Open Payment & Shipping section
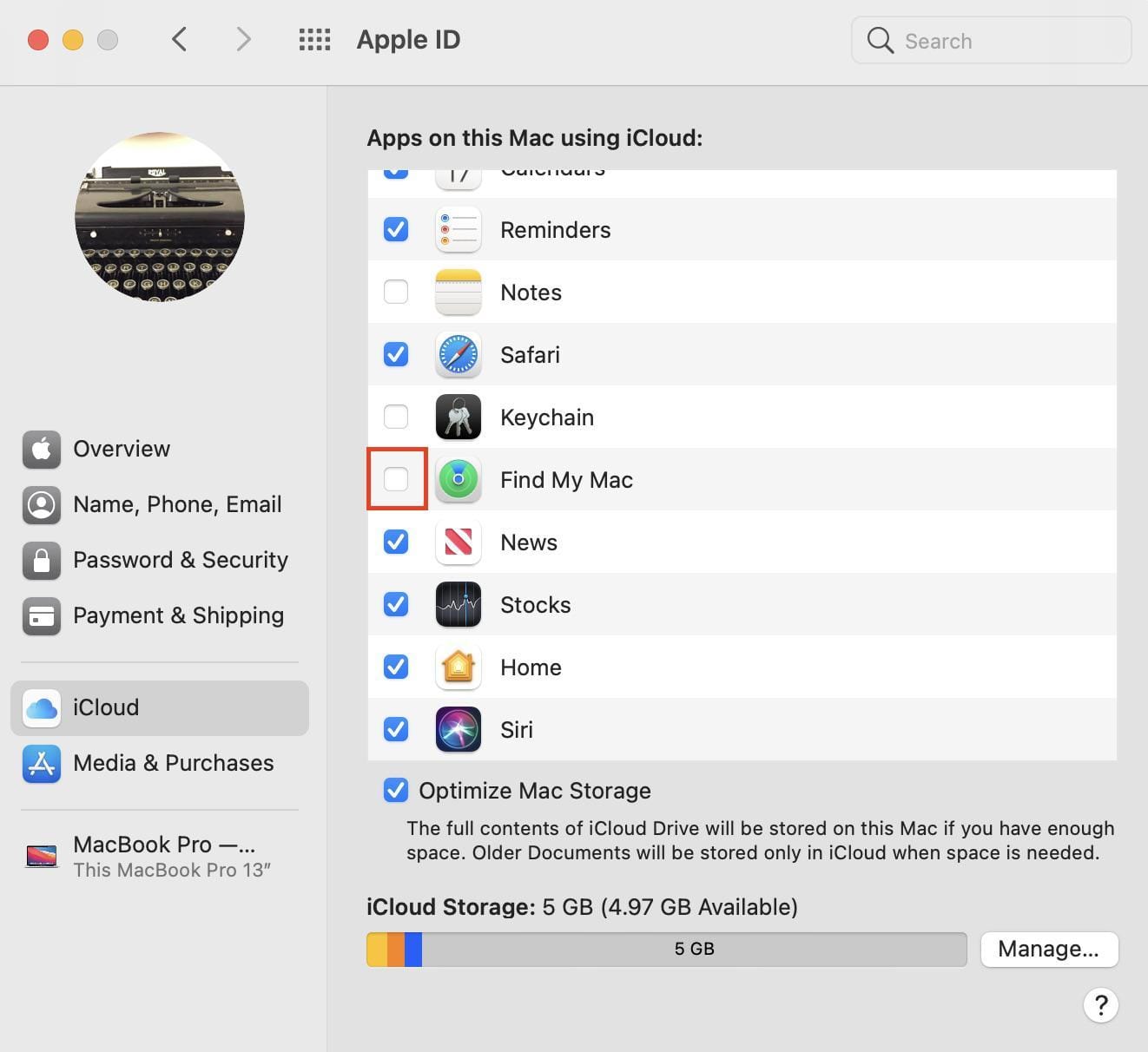 [x=160, y=616]
